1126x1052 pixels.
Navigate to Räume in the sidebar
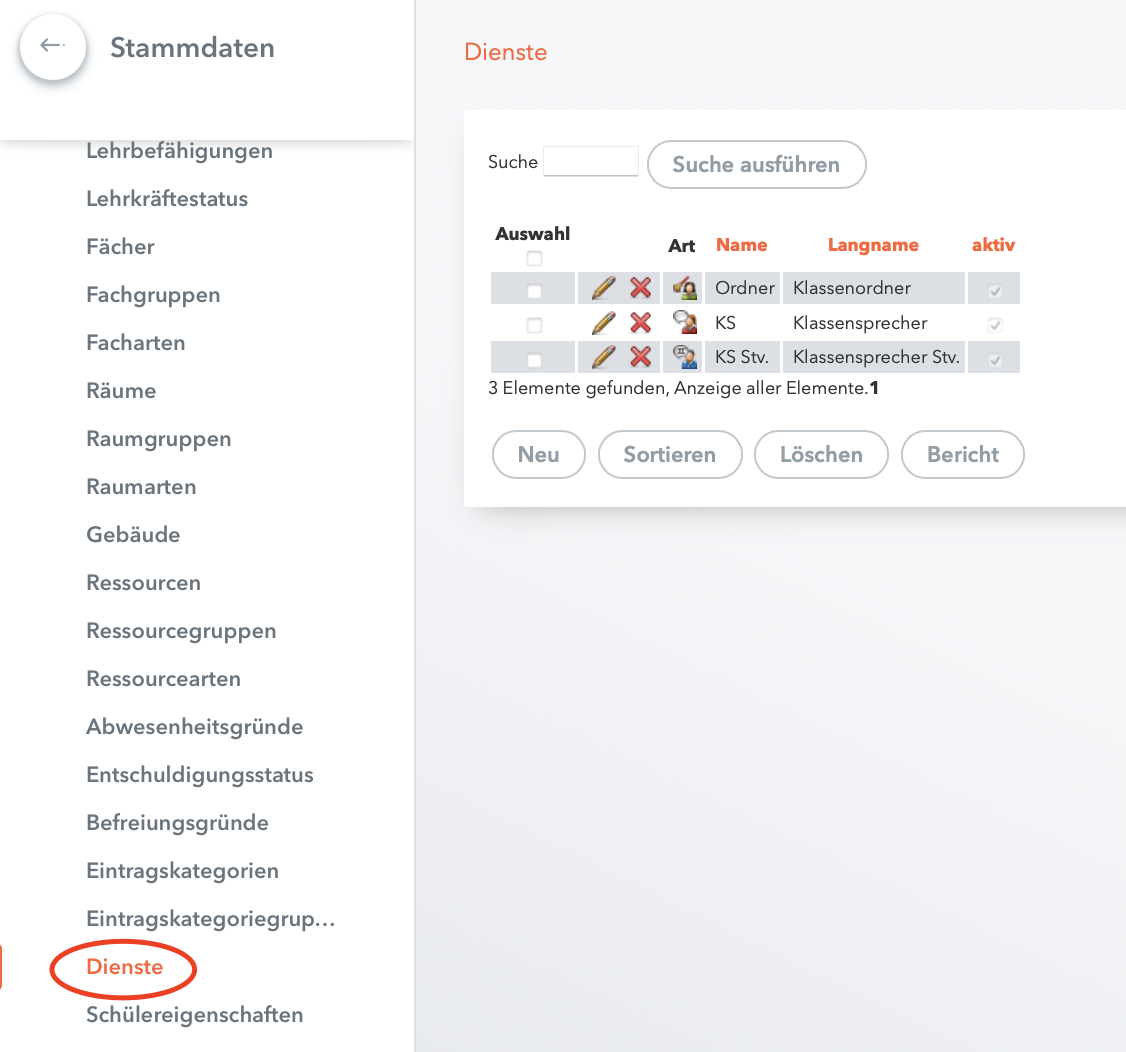(121, 391)
